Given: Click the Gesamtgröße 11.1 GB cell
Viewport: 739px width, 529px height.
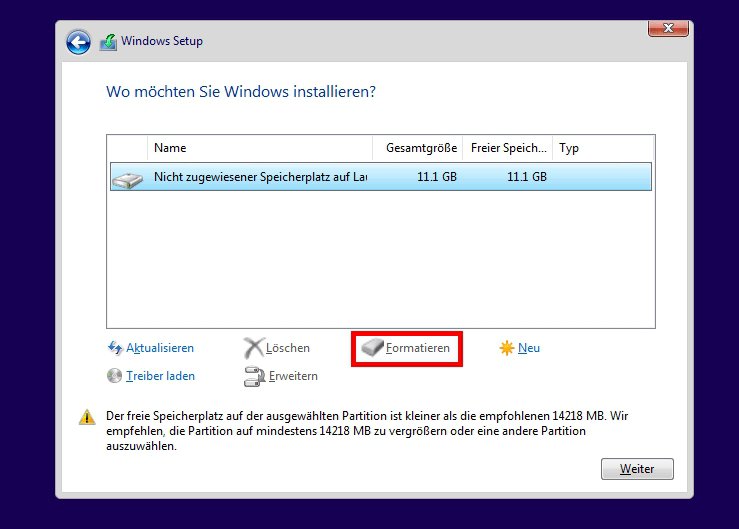Looking at the screenshot, I should click(437, 177).
